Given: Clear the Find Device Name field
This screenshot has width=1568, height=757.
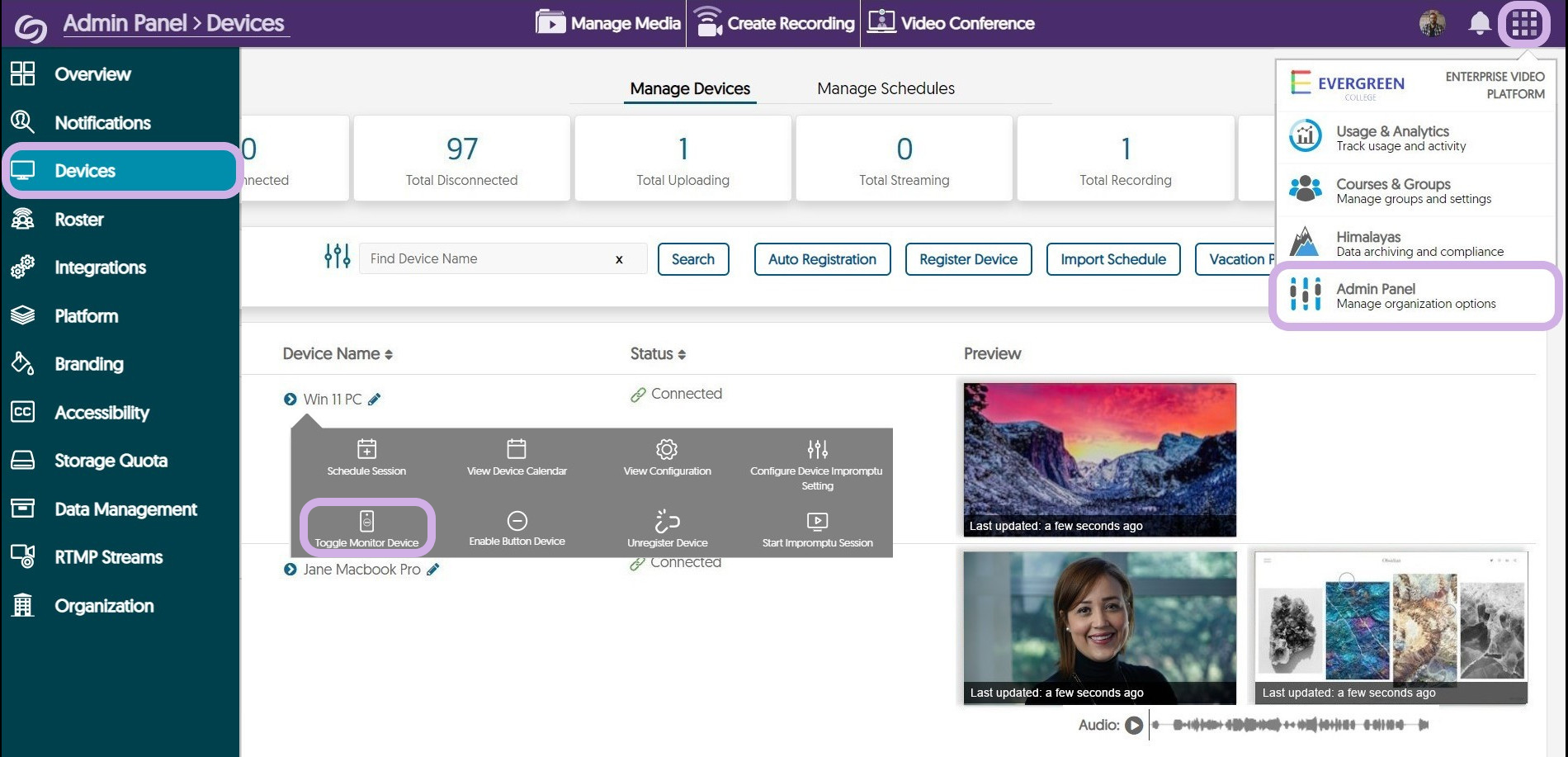Looking at the screenshot, I should pos(619,259).
